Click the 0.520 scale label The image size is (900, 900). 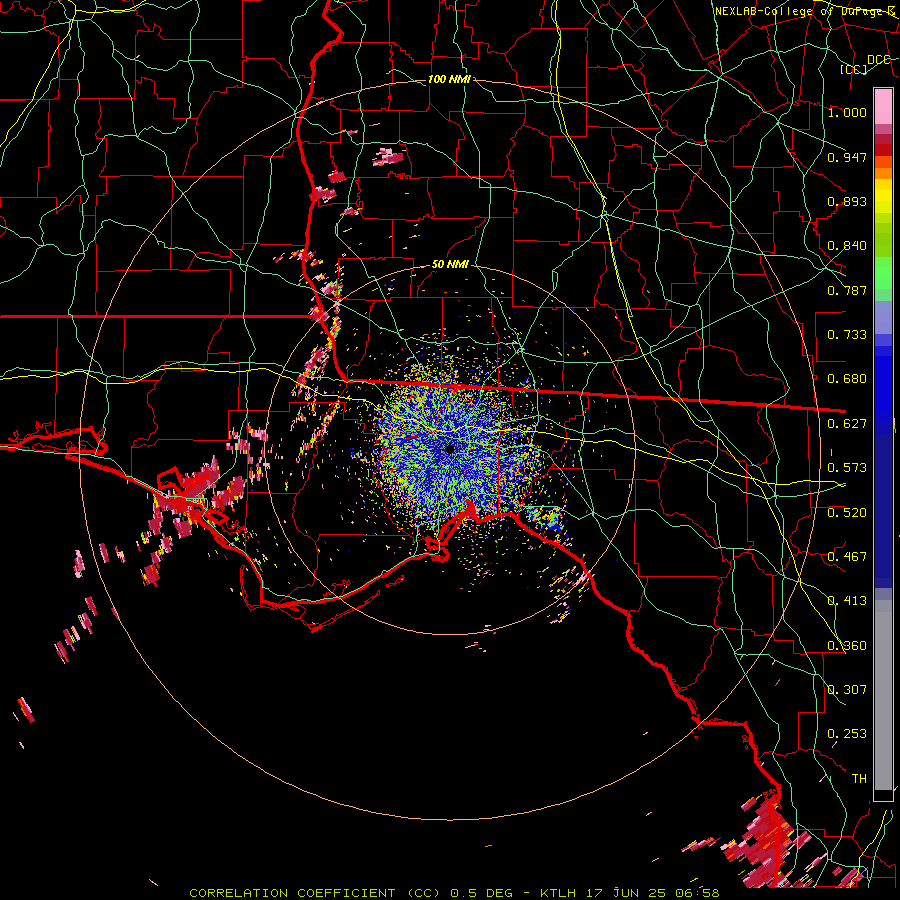pos(847,513)
